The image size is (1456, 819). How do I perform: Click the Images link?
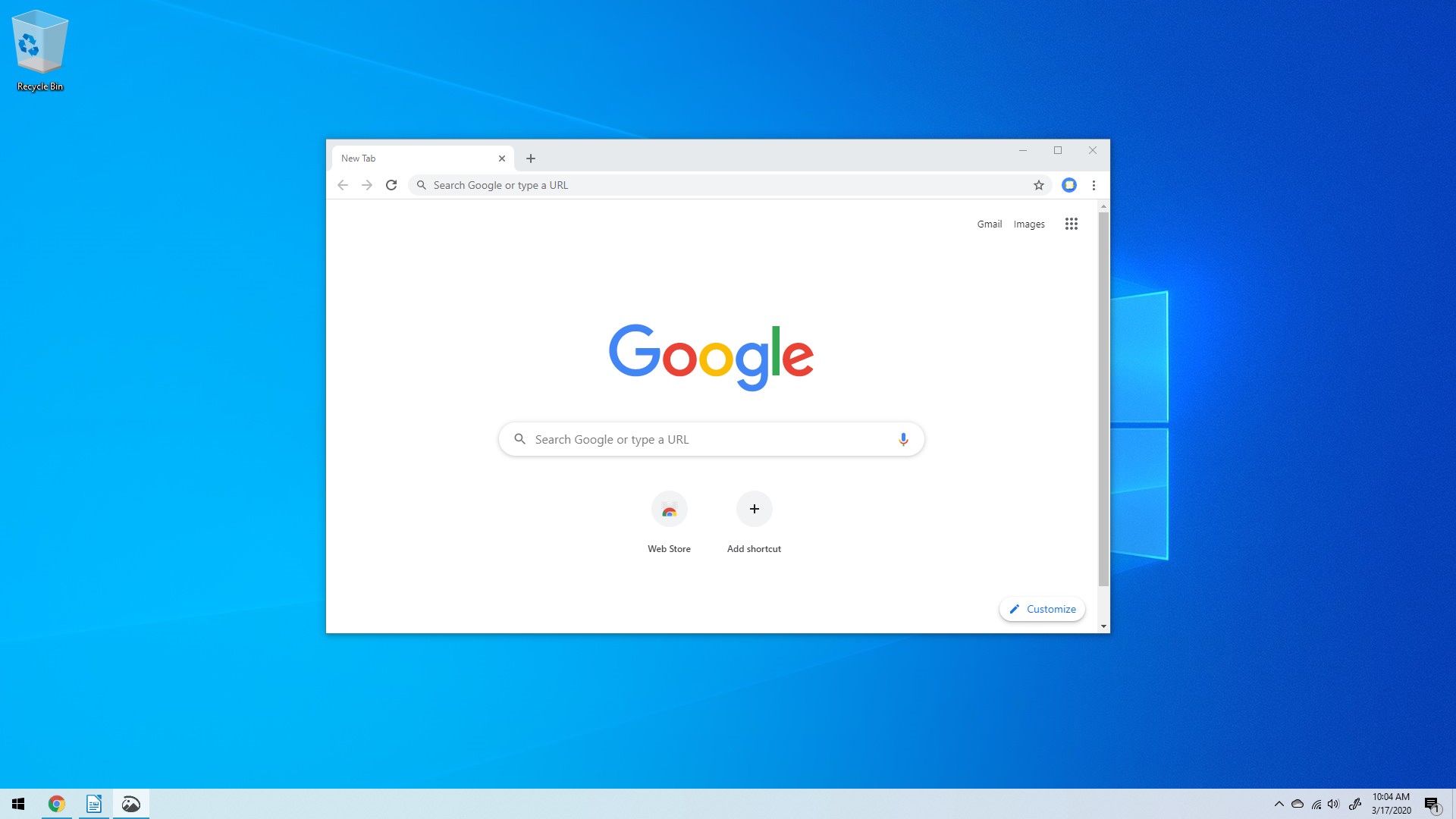1029,223
